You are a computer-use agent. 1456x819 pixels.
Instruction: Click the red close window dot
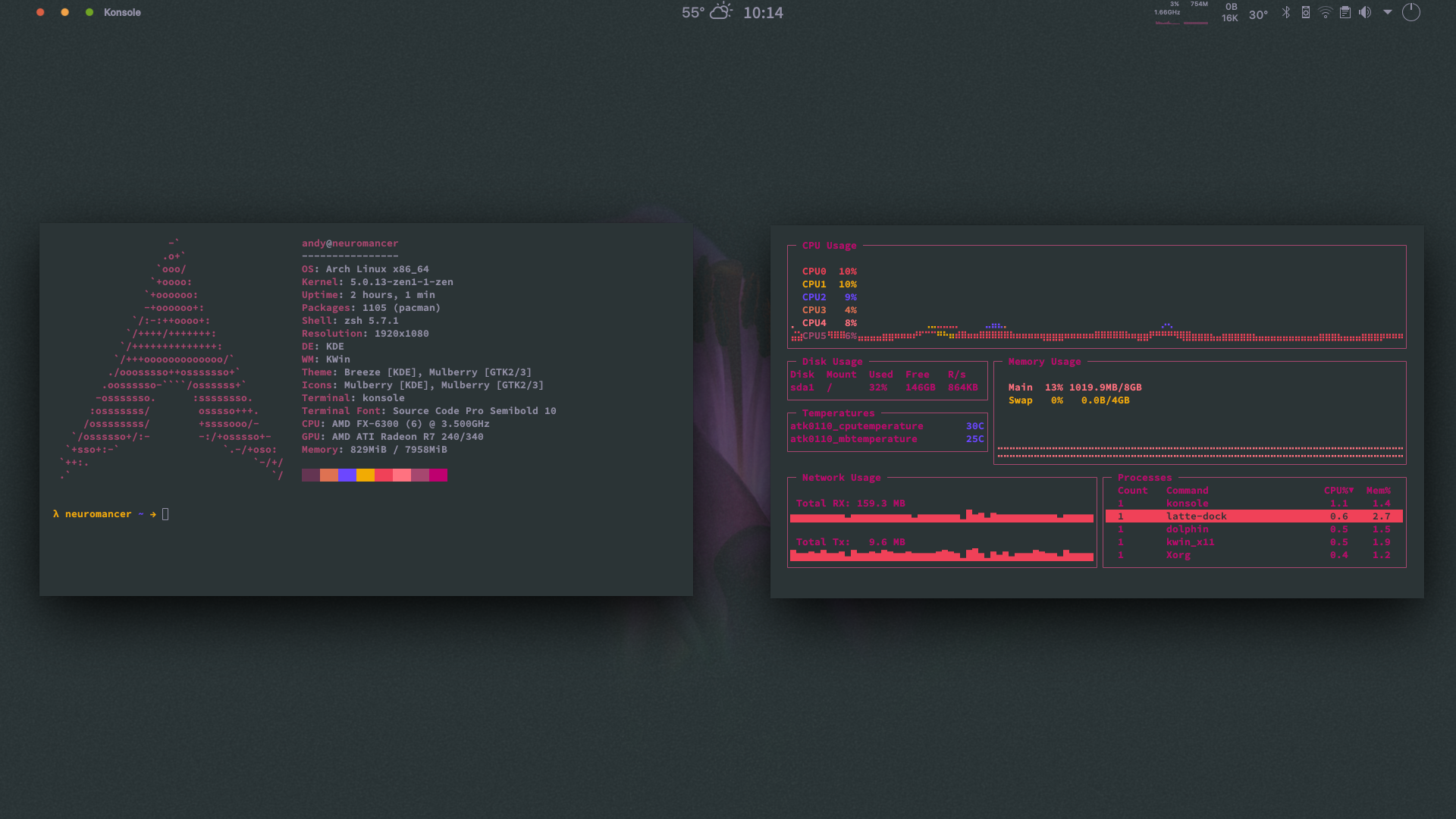pyautogui.click(x=40, y=12)
